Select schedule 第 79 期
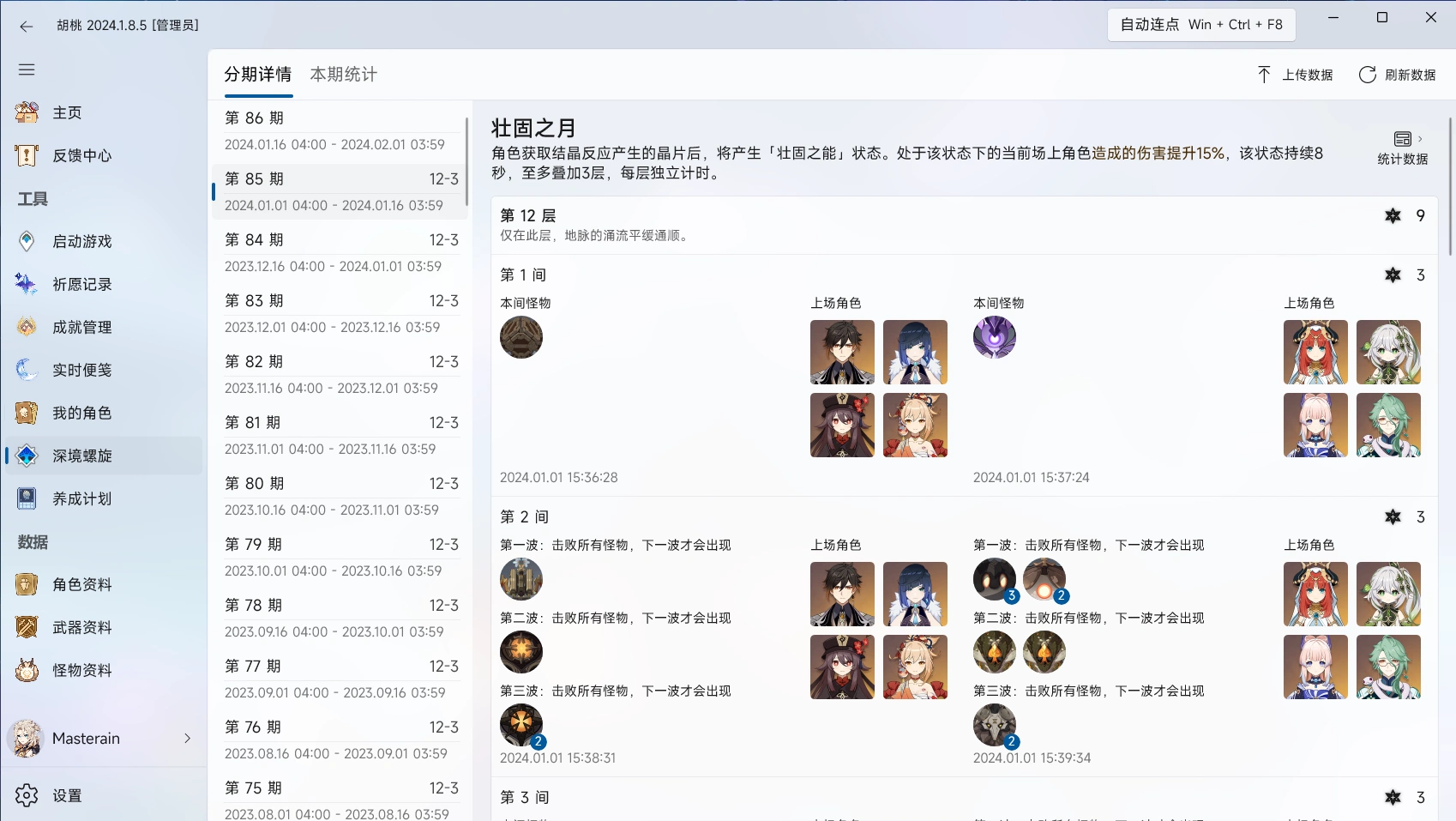Image resolution: width=1456 pixels, height=821 pixels. click(340, 557)
